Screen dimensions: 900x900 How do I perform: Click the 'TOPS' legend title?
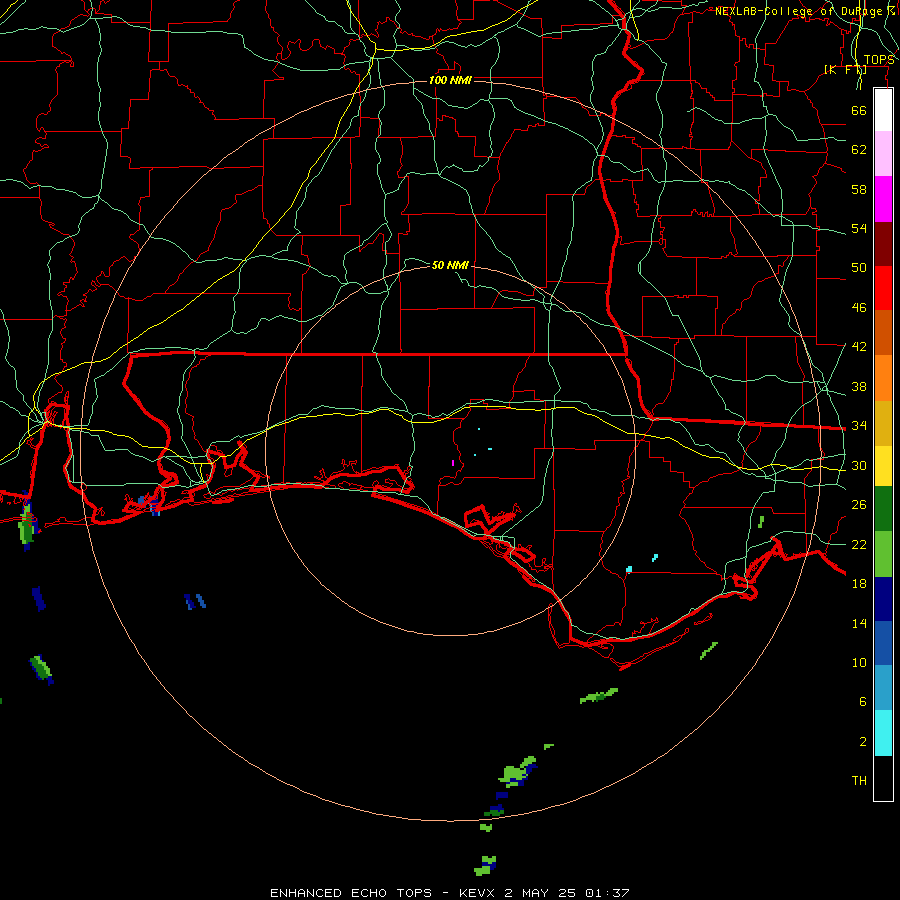[x=879, y=60]
